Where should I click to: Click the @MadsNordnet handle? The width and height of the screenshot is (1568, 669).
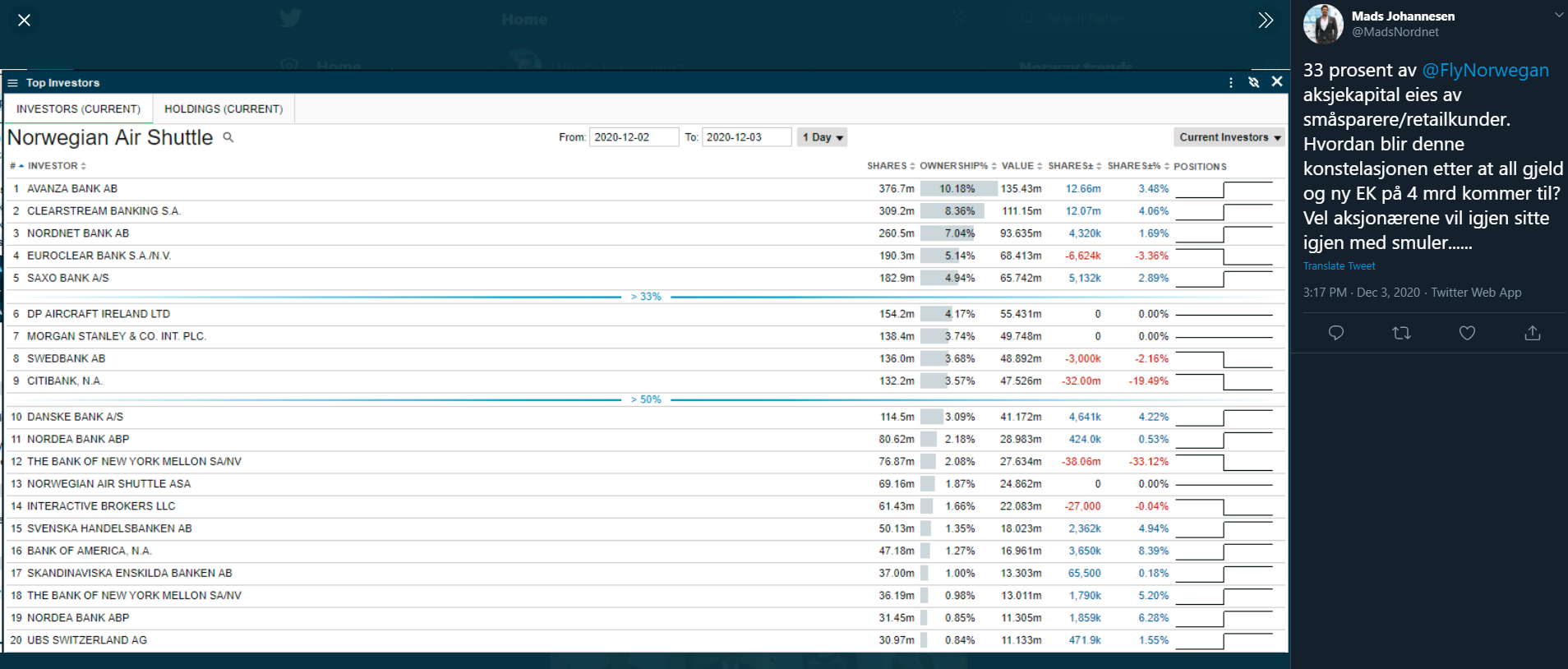1395,32
